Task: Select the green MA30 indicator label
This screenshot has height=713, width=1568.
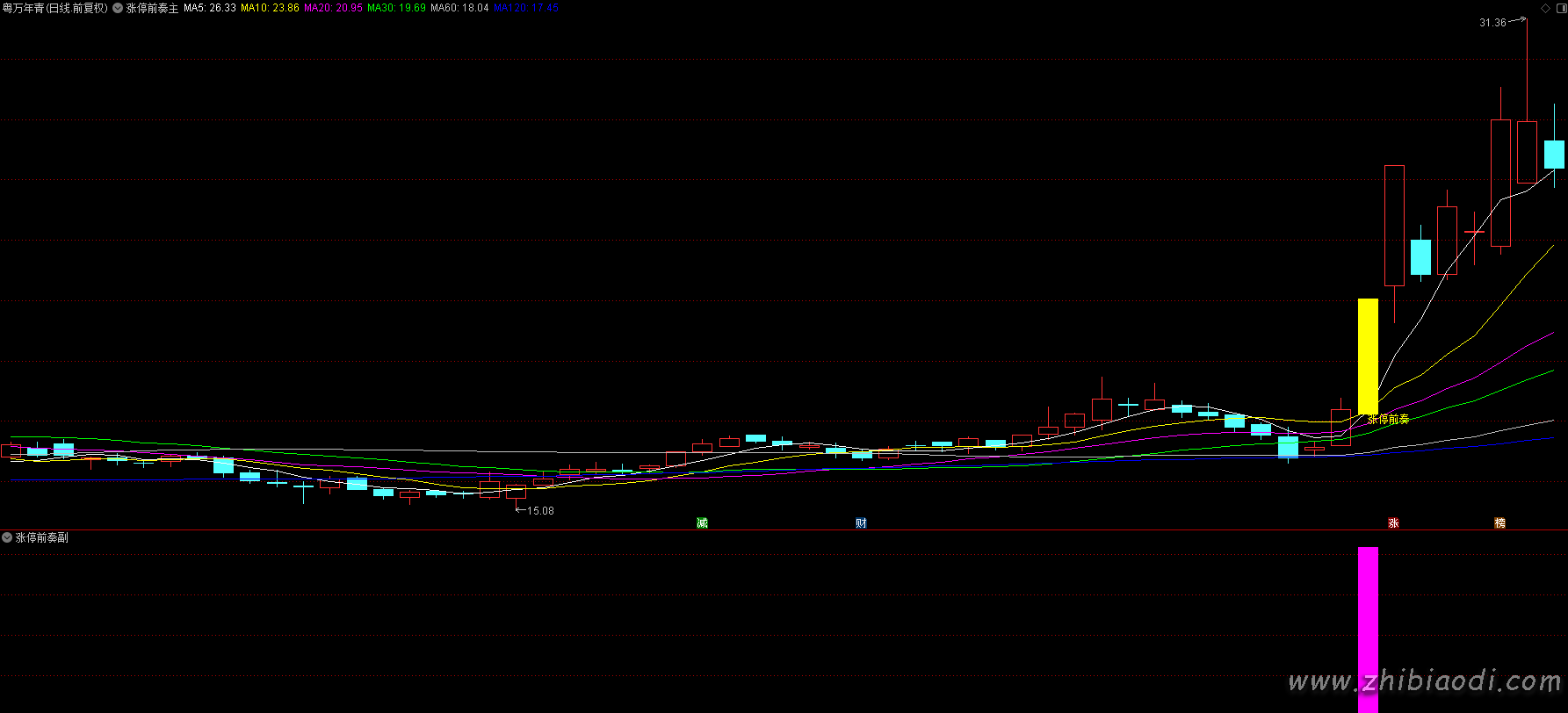Action: click(x=396, y=8)
